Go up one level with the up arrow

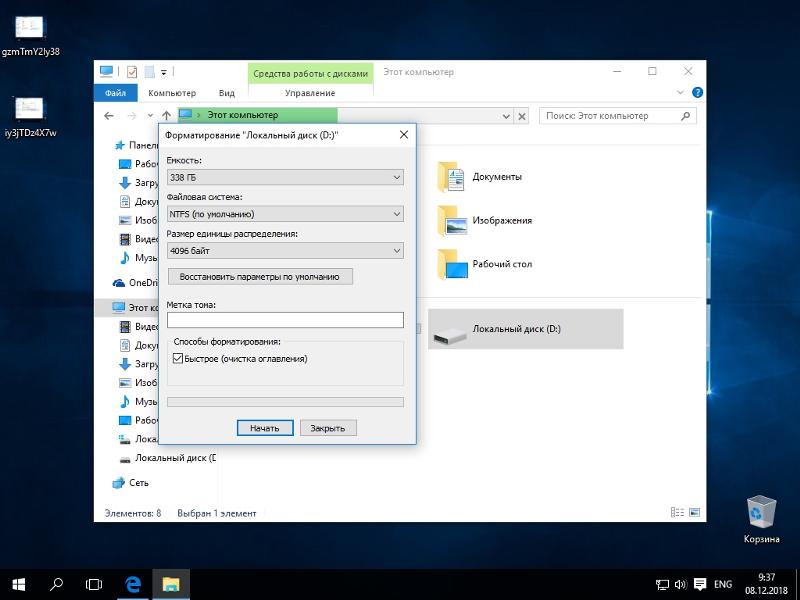coord(166,116)
